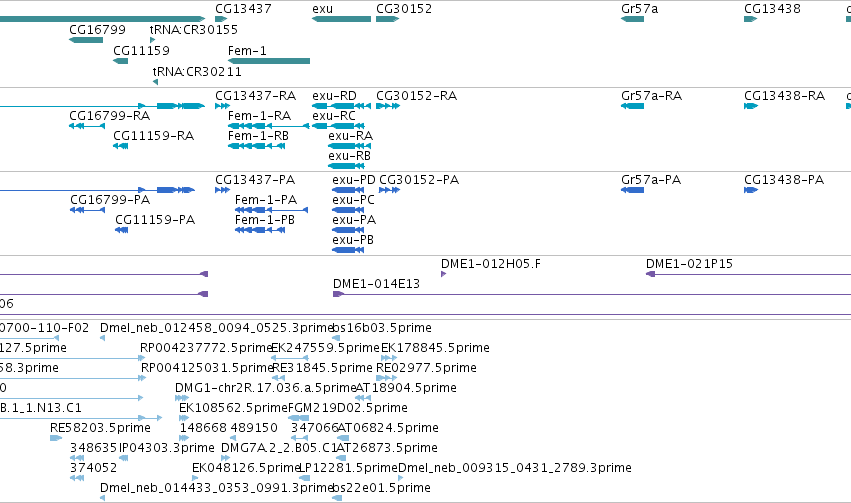Select the Dmel_neb_009315_0431_2789.3prime EST label
Screen dimensions: 851x503
click(515, 468)
